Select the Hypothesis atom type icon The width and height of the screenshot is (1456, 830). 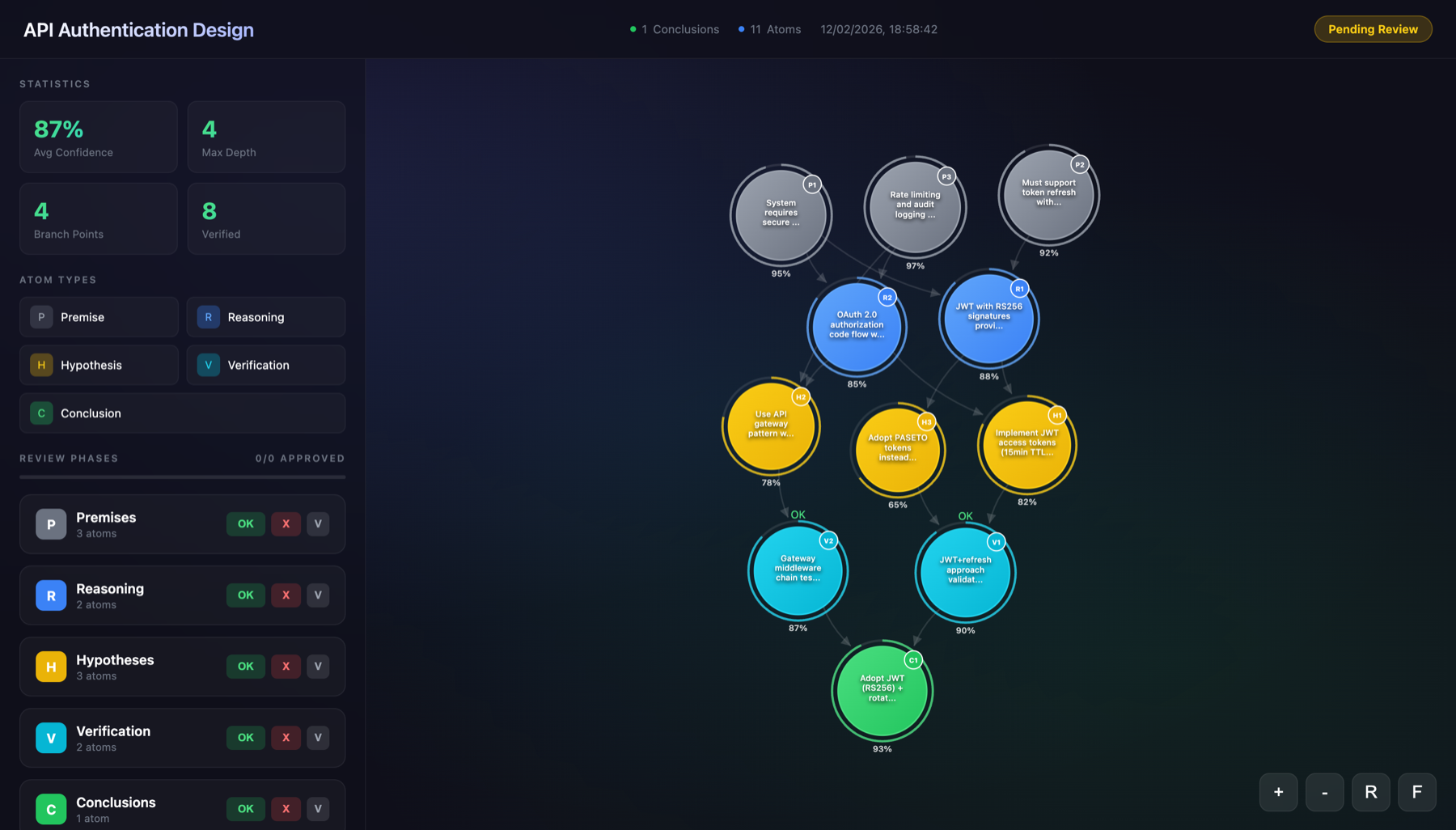pos(41,365)
